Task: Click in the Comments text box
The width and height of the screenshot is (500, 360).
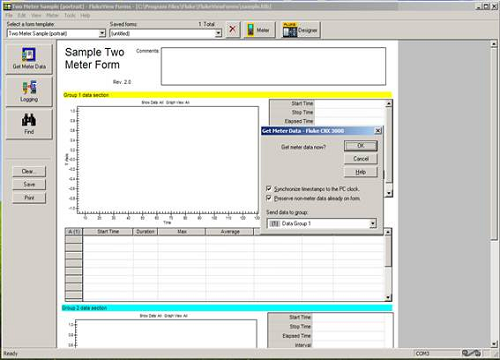Action: (x=273, y=66)
